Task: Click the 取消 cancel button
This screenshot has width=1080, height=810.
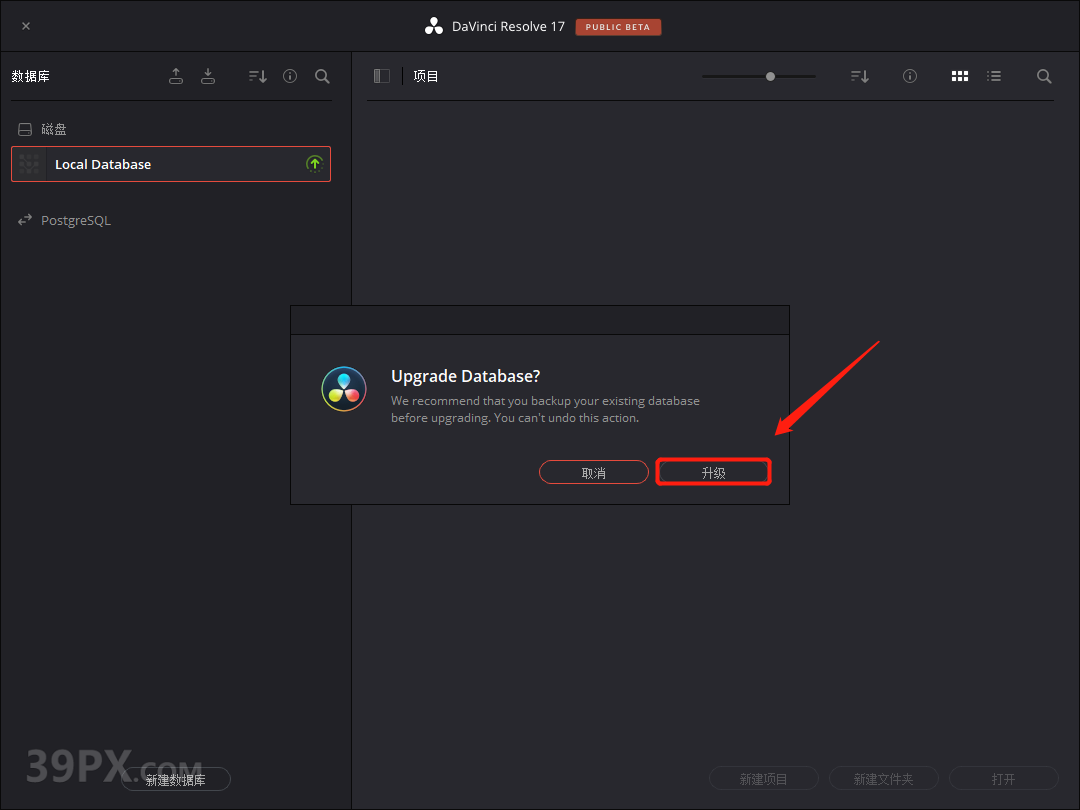Action: pyautogui.click(x=594, y=472)
